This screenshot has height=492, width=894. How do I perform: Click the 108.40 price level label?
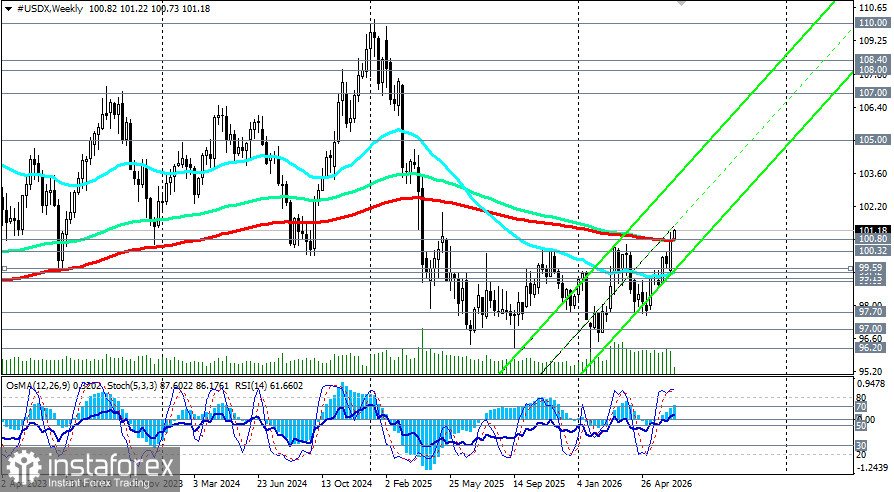pyautogui.click(x=873, y=59)
